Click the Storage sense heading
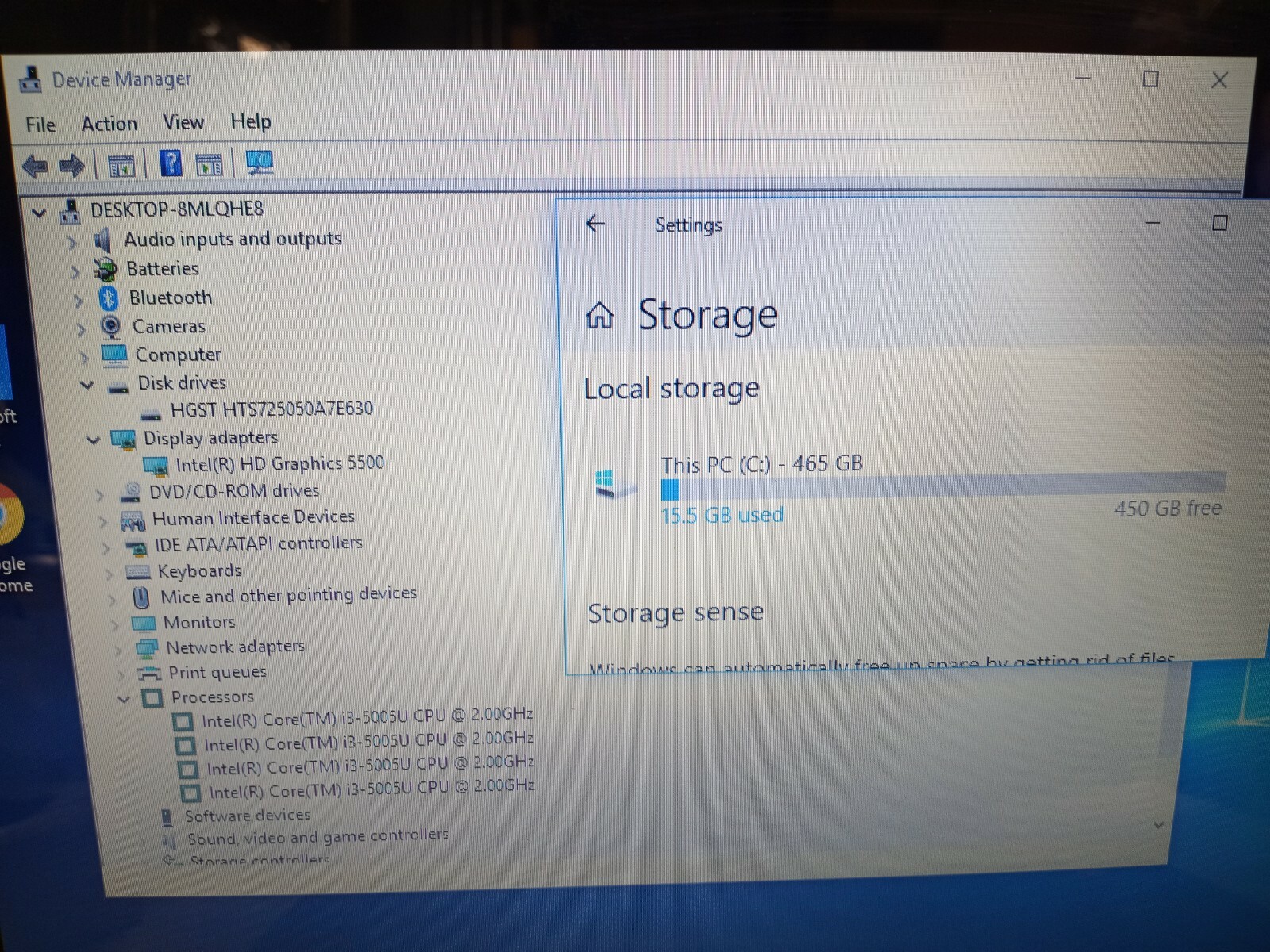 pyautogui.click(x=675, y=612)
